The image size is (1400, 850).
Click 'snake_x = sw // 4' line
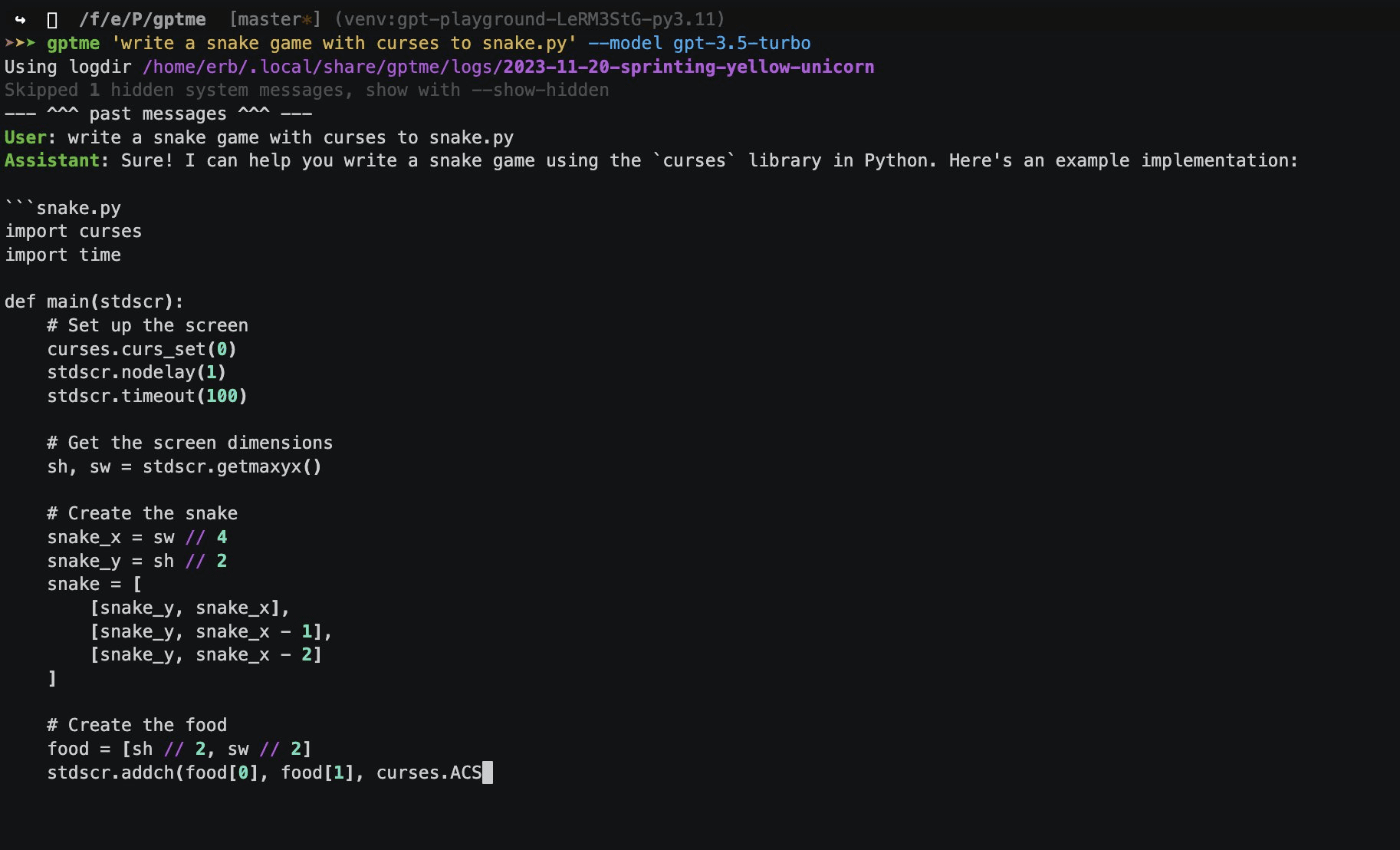136,538
